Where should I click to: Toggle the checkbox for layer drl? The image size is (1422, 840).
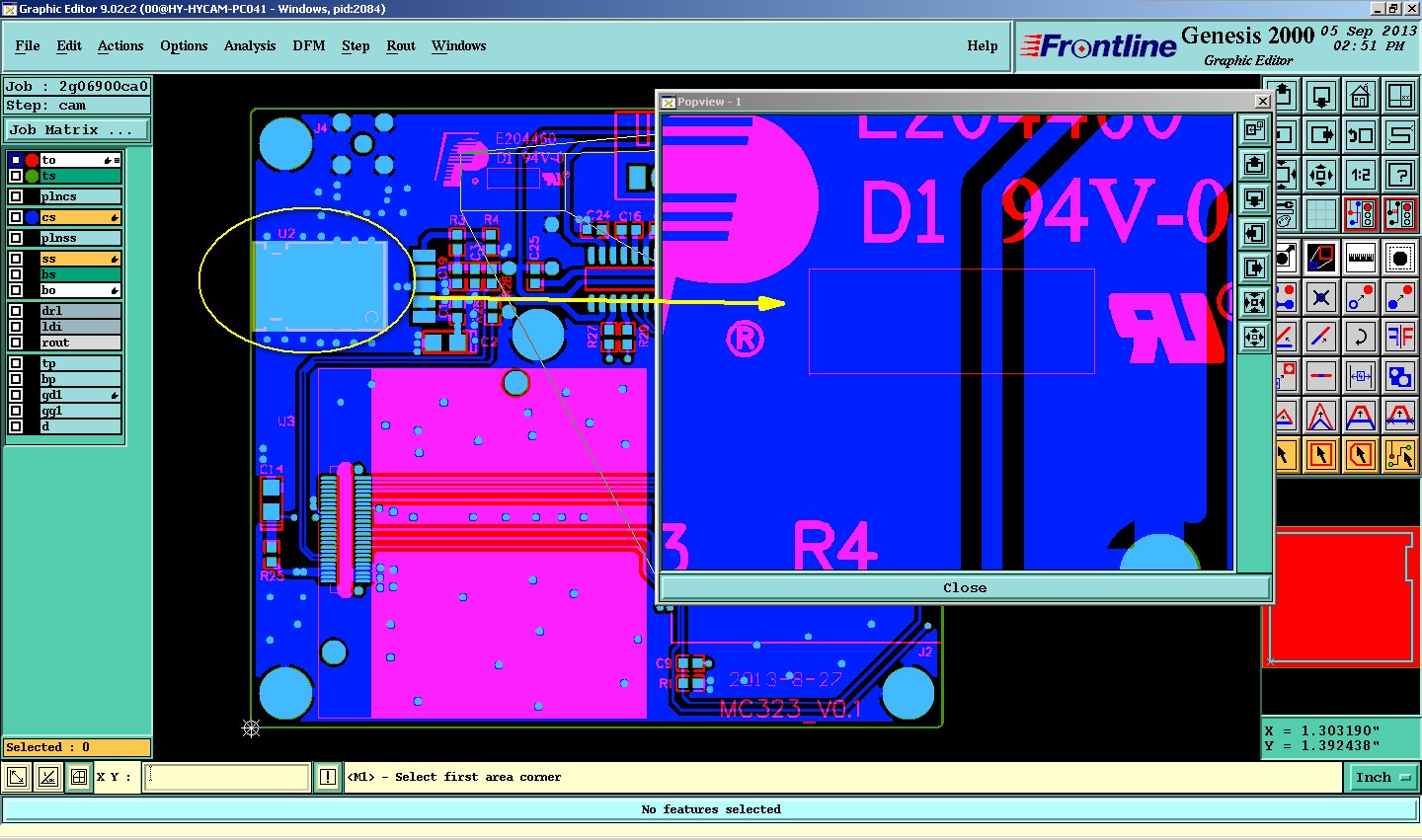(15, 311)
